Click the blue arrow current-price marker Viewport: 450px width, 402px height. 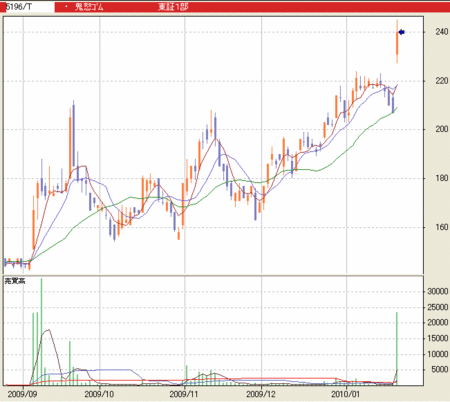(402, 32)
